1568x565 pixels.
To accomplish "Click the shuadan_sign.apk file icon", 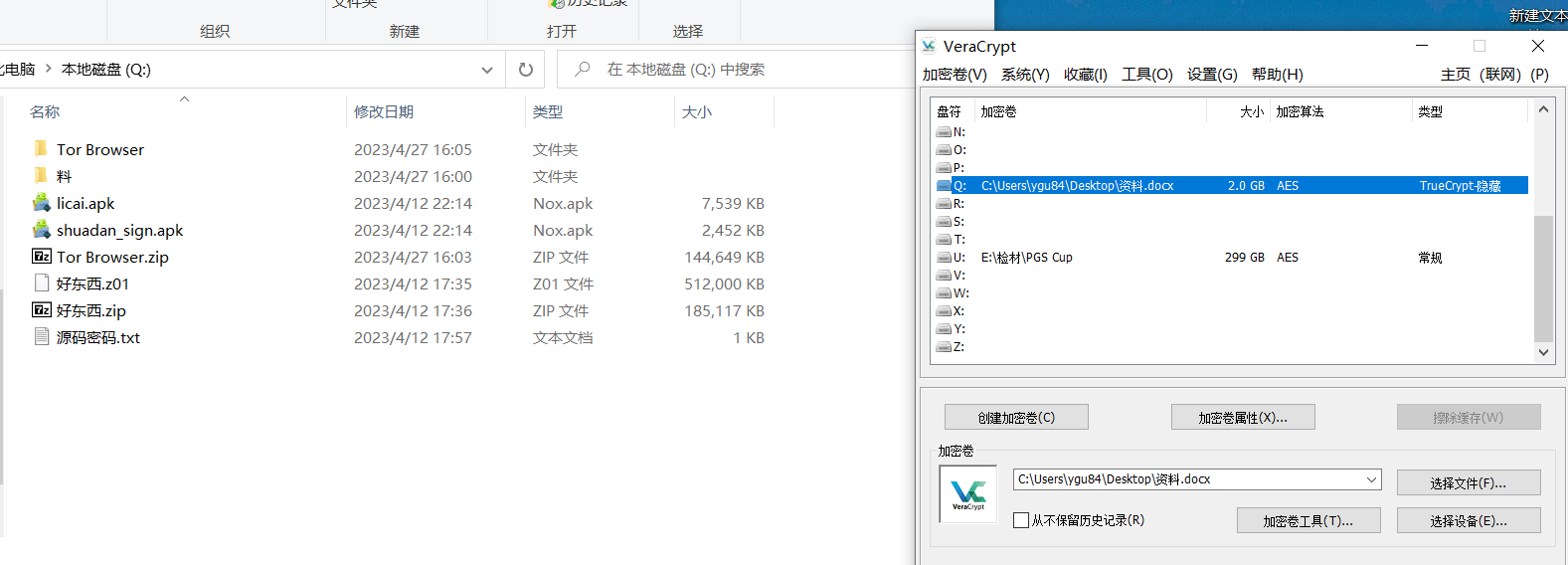I will tap(41, 230).
